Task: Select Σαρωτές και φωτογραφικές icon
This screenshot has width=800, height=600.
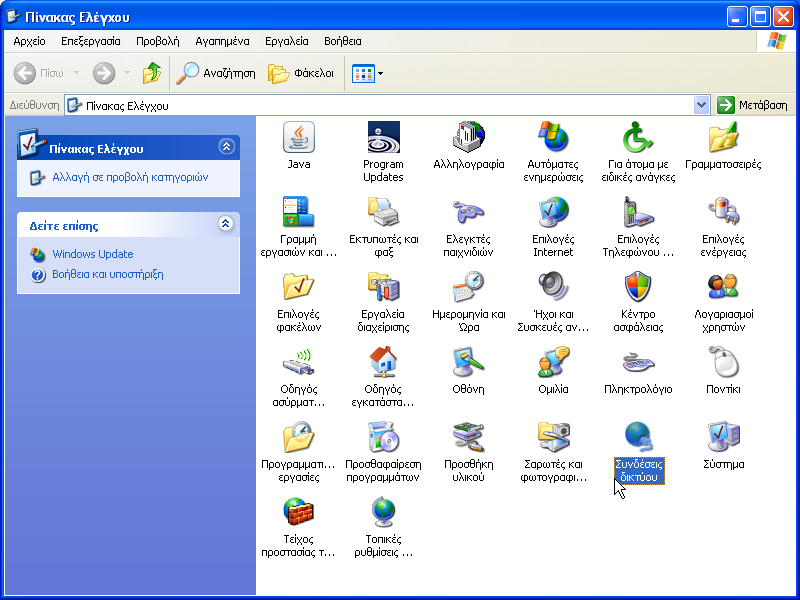Action: [x=553, y=438]
